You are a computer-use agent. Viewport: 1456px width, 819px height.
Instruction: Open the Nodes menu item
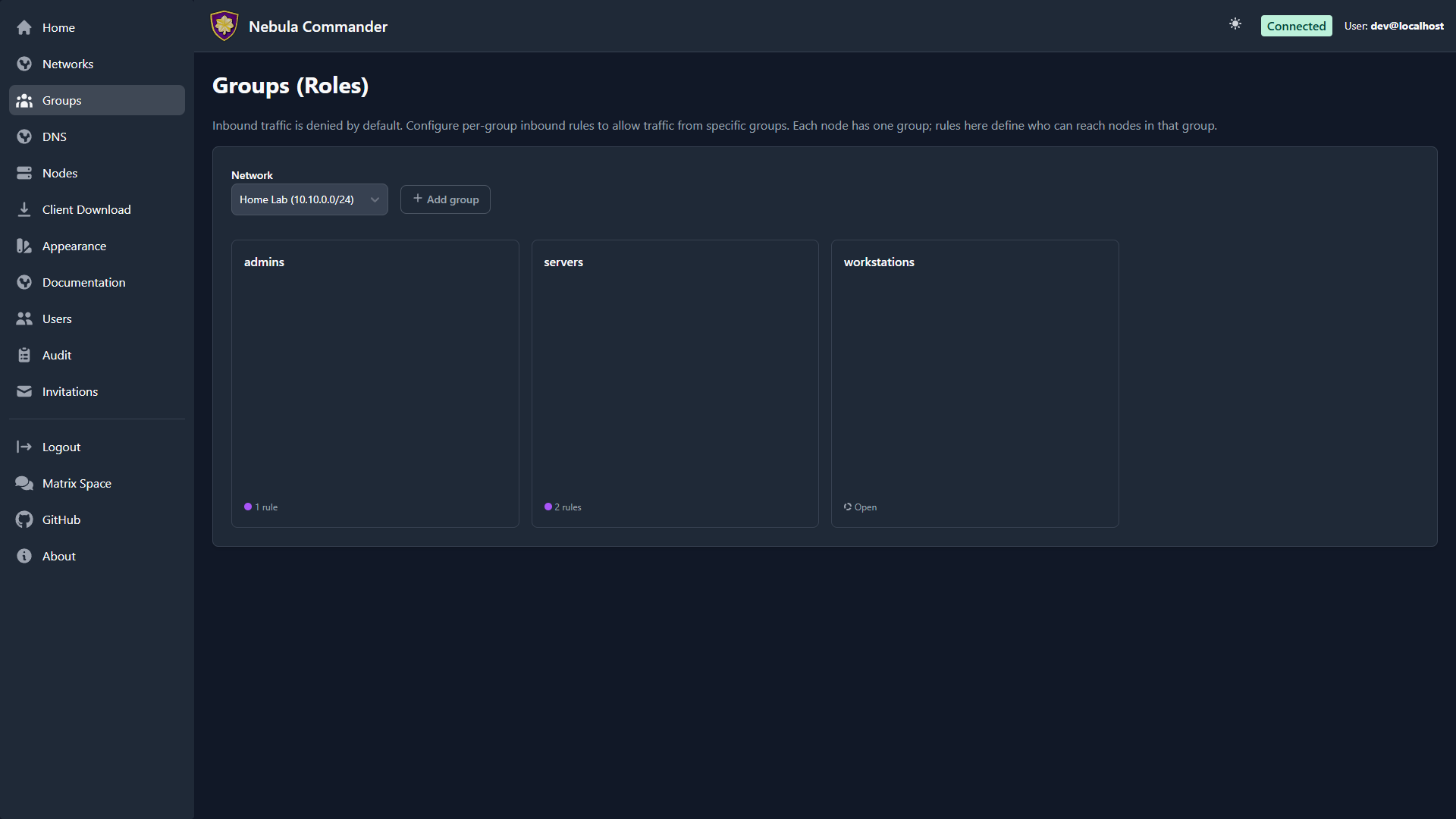(97, 173)
